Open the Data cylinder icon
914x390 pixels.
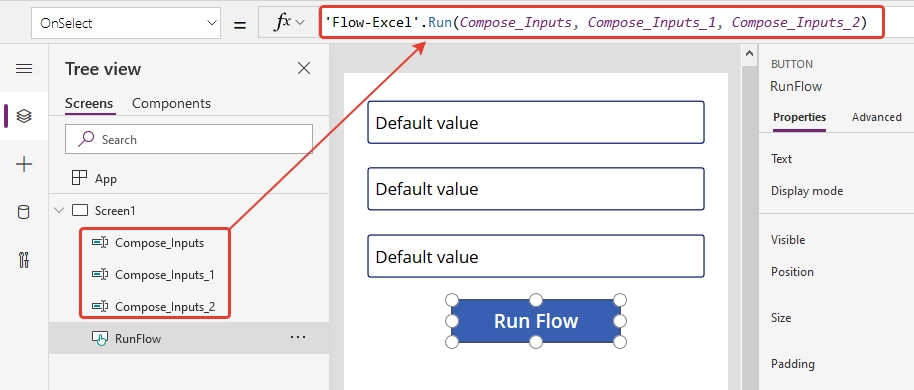pos(24,212)
